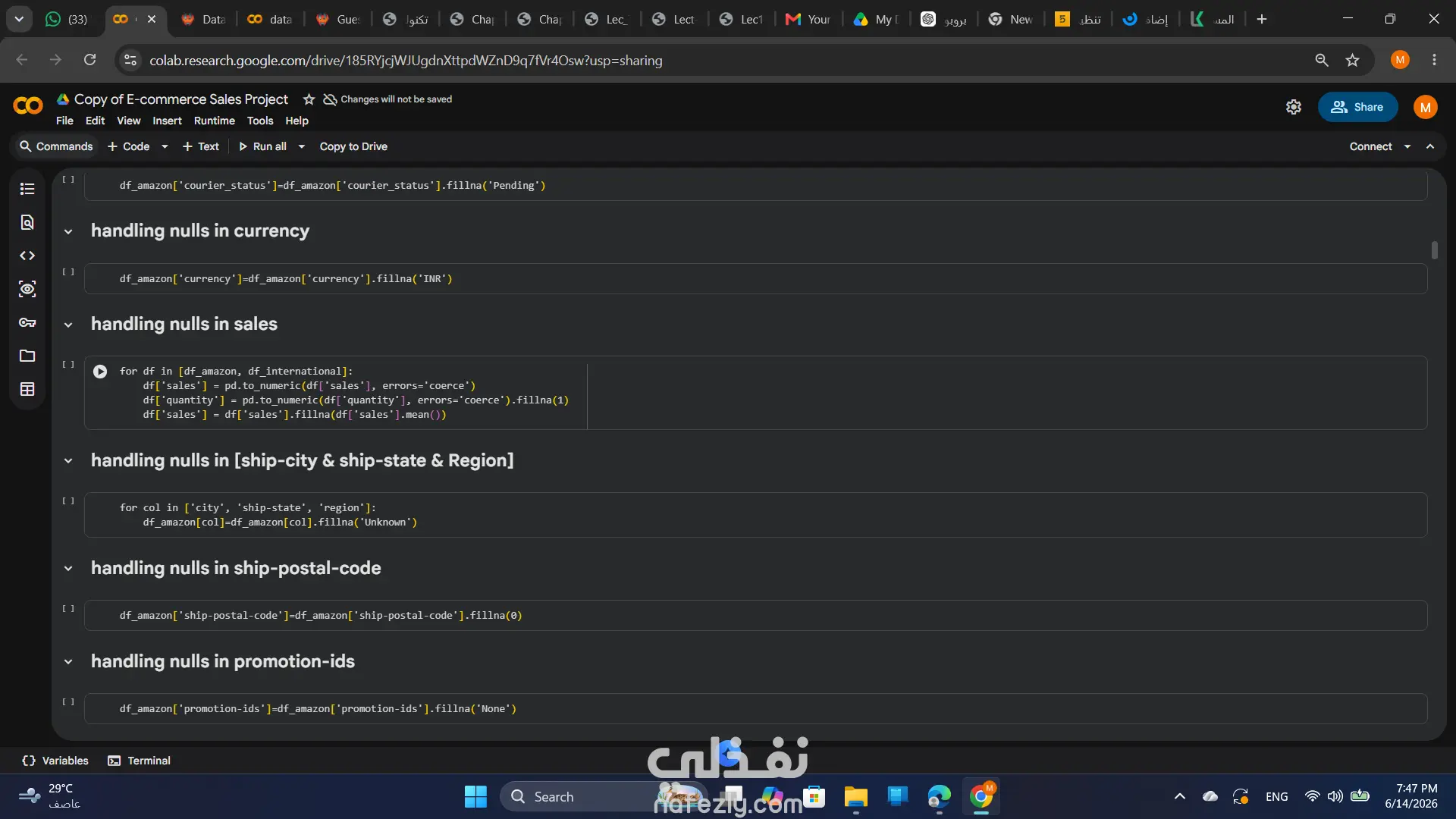
Task: Open the browser zoom magnifier icon
Action: [1322, 60]
